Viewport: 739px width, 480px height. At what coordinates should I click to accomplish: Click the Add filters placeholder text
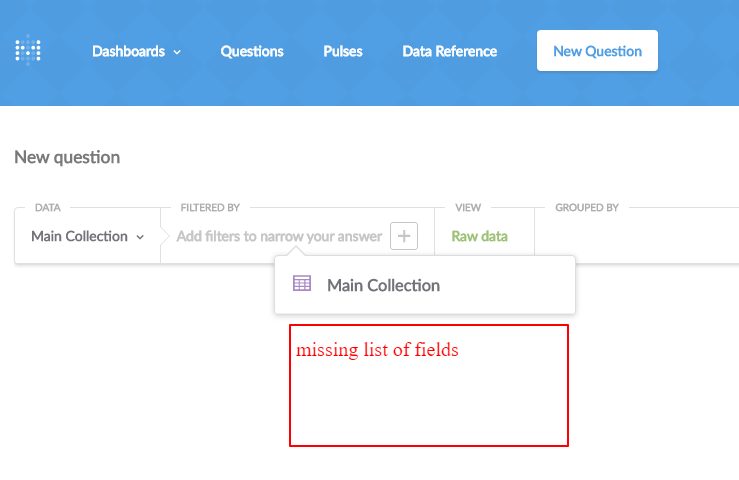click(x=279, y=236)
